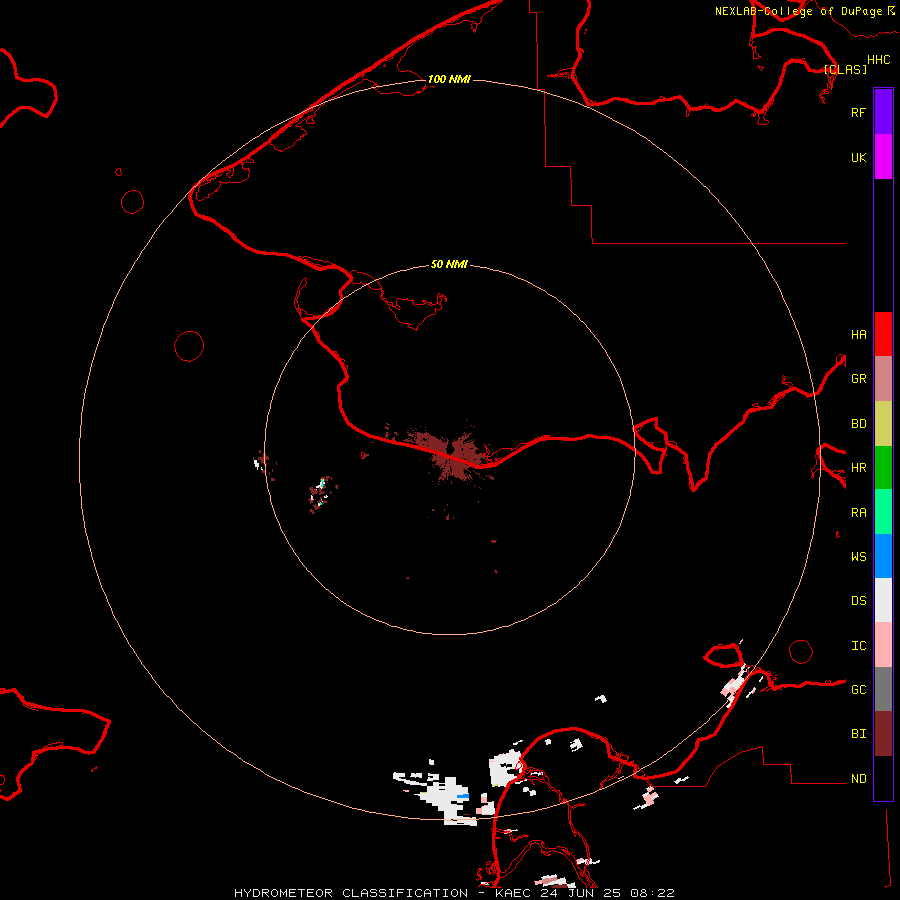
Task: Click the 100 NMI range ring label
Action: point(449,79)
